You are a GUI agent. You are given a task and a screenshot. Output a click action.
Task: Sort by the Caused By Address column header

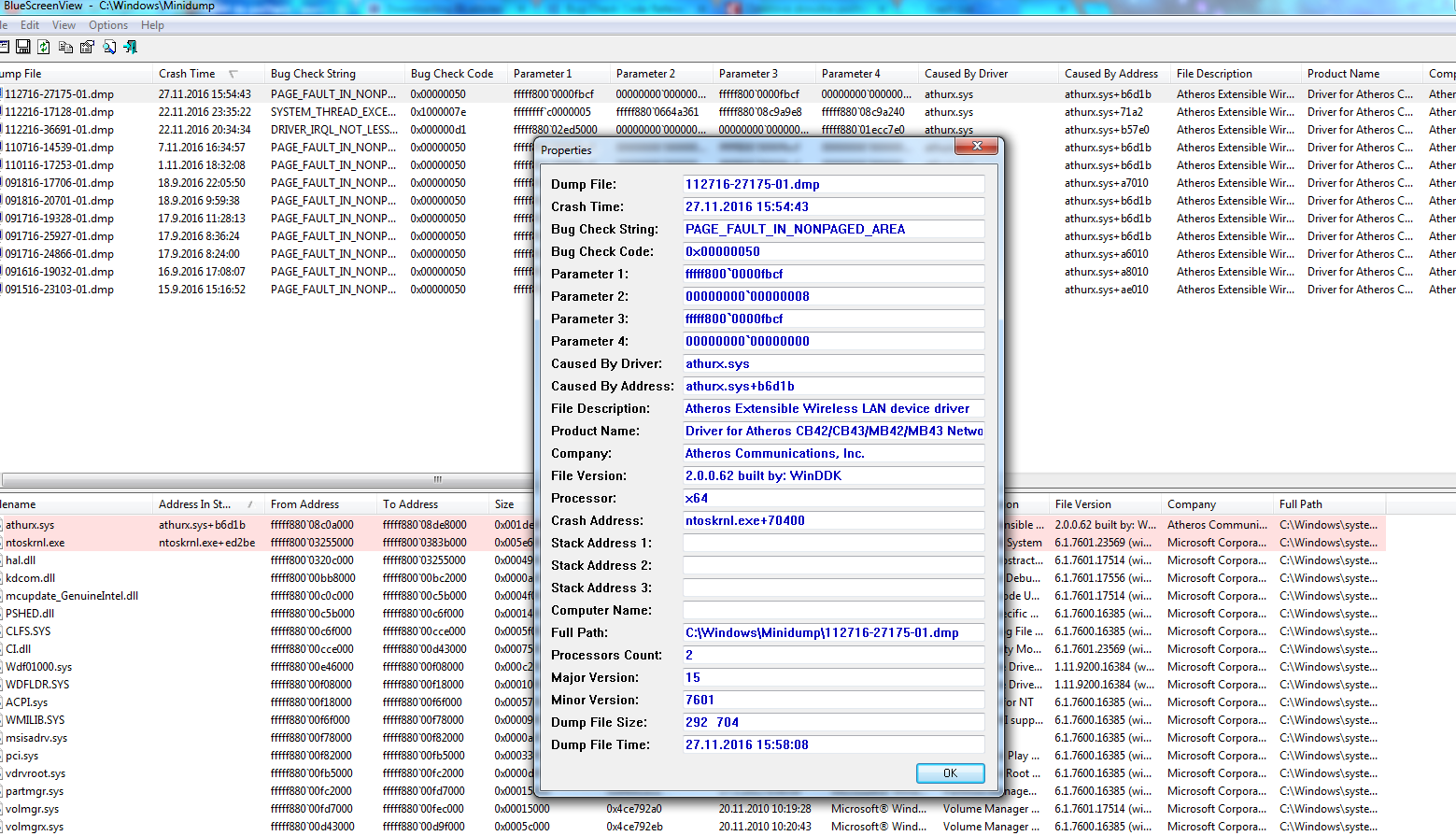(x=1114, y=74)
